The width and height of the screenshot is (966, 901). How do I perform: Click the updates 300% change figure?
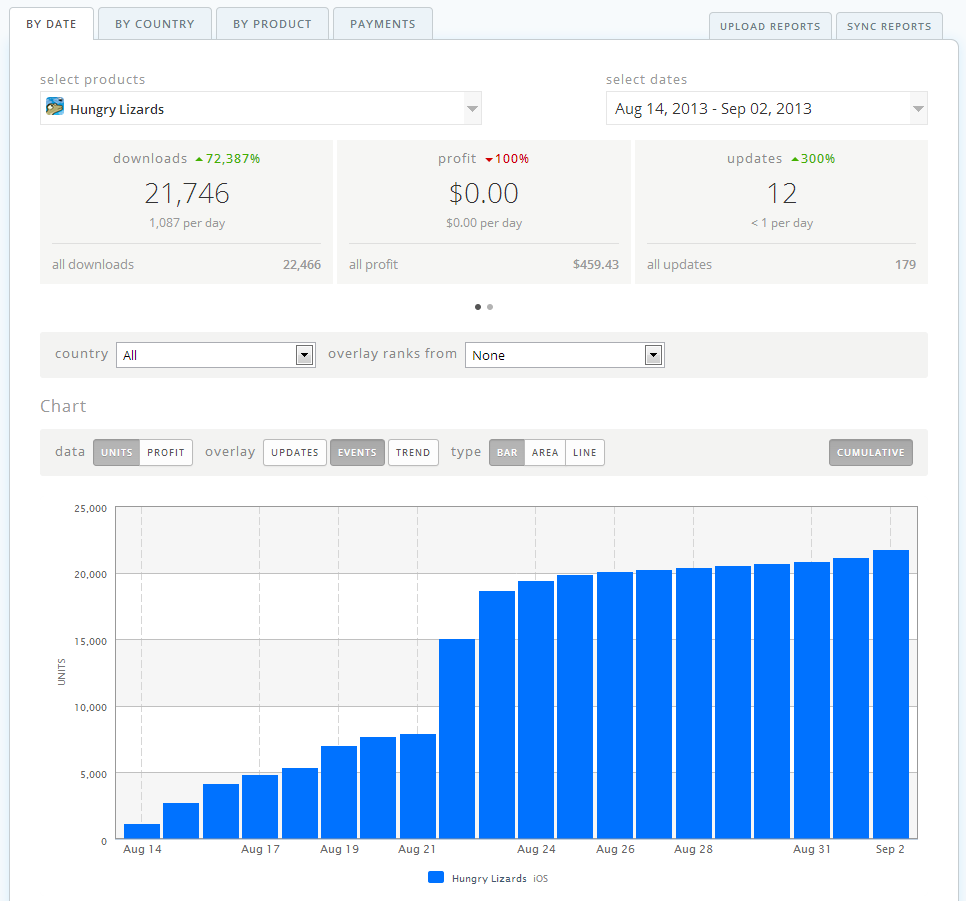point(818,159)
